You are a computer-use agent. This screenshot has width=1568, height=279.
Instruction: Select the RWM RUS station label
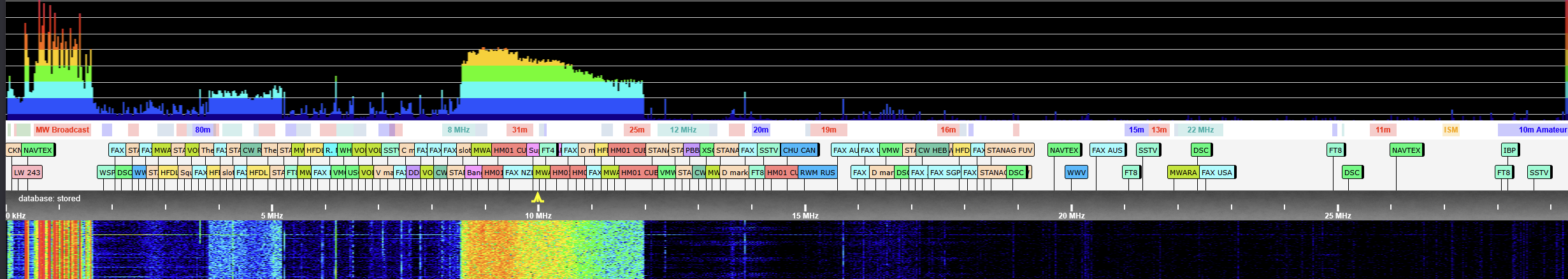click(x=817, y=173)
